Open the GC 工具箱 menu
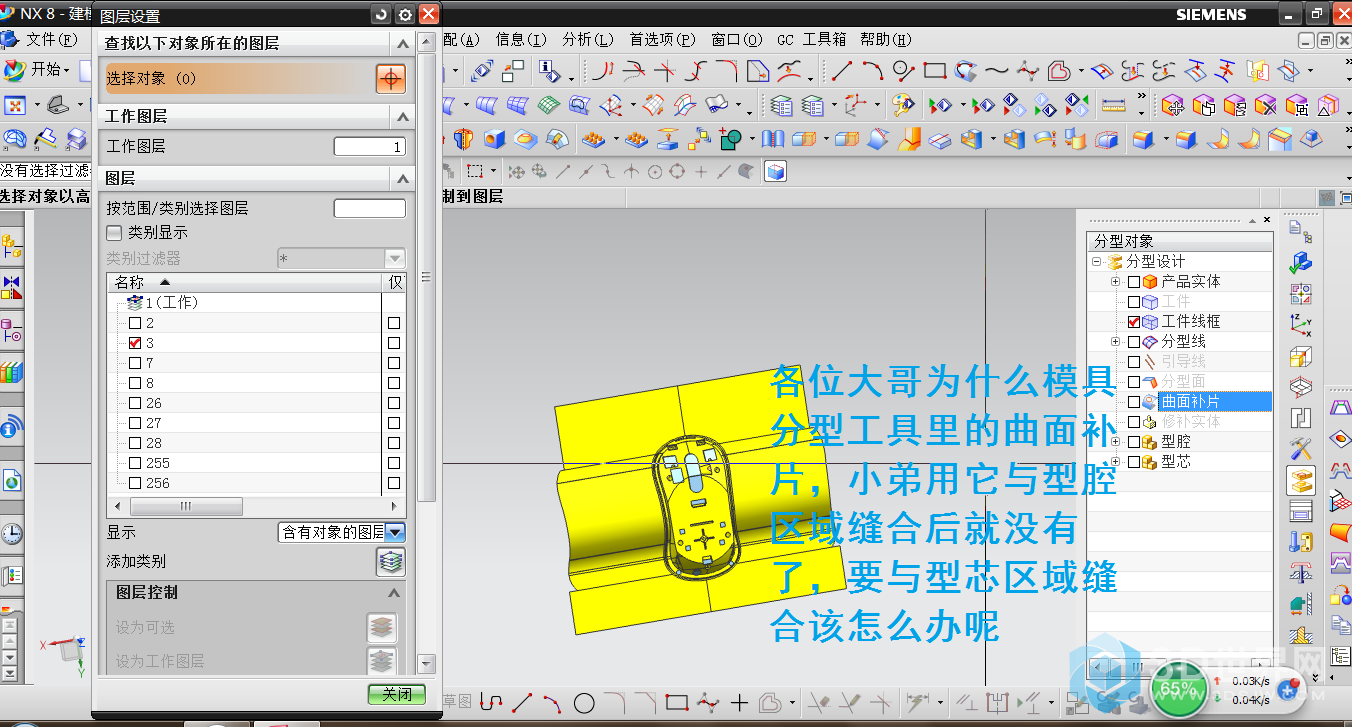The width and height of the screenshot is (1352, 727). pos(811,40)
